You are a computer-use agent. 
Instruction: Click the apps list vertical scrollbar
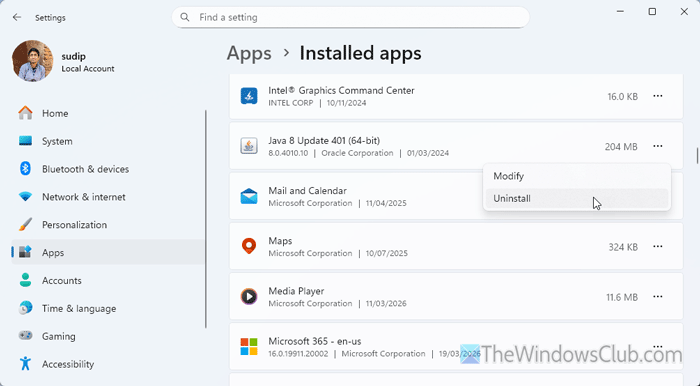coord(697,155)
